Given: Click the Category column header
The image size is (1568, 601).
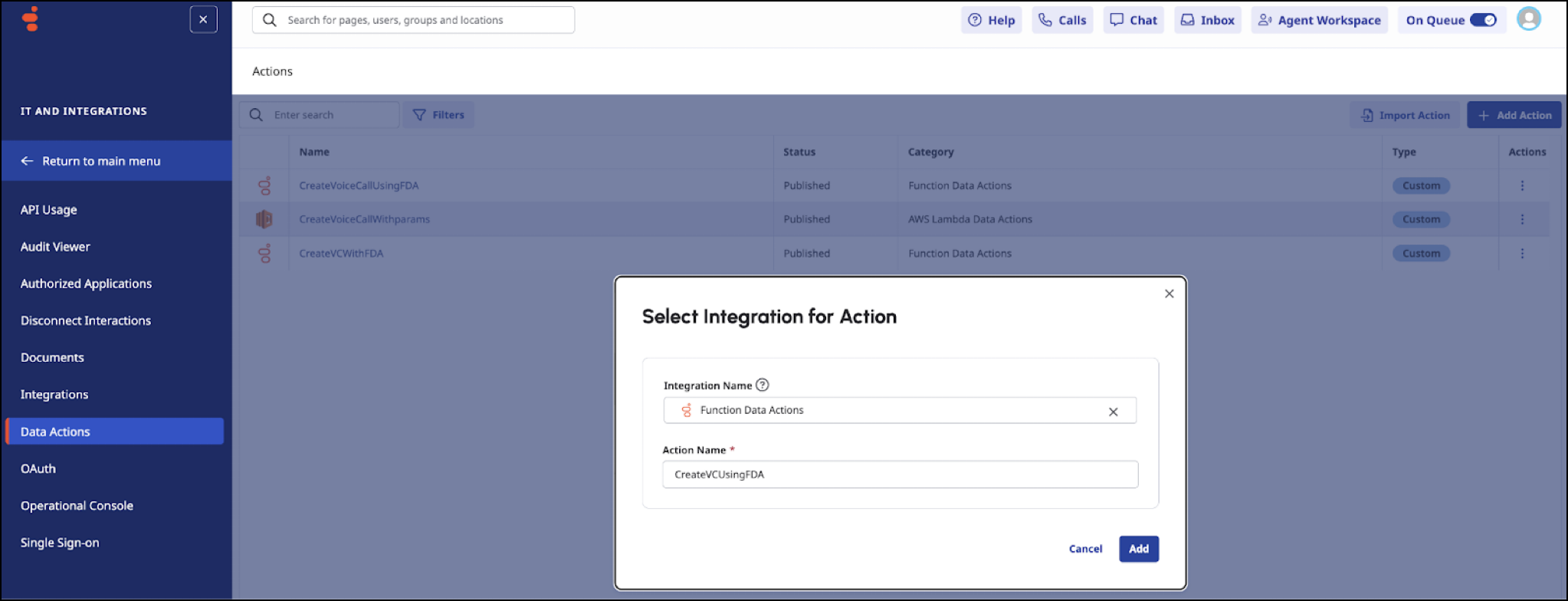Looking at the screenshot, I should click(931, 152).
